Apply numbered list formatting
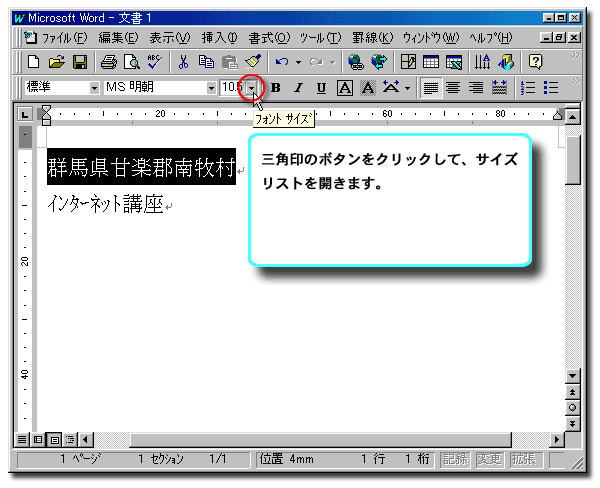 pyautogui.click(x=528, y=88)
